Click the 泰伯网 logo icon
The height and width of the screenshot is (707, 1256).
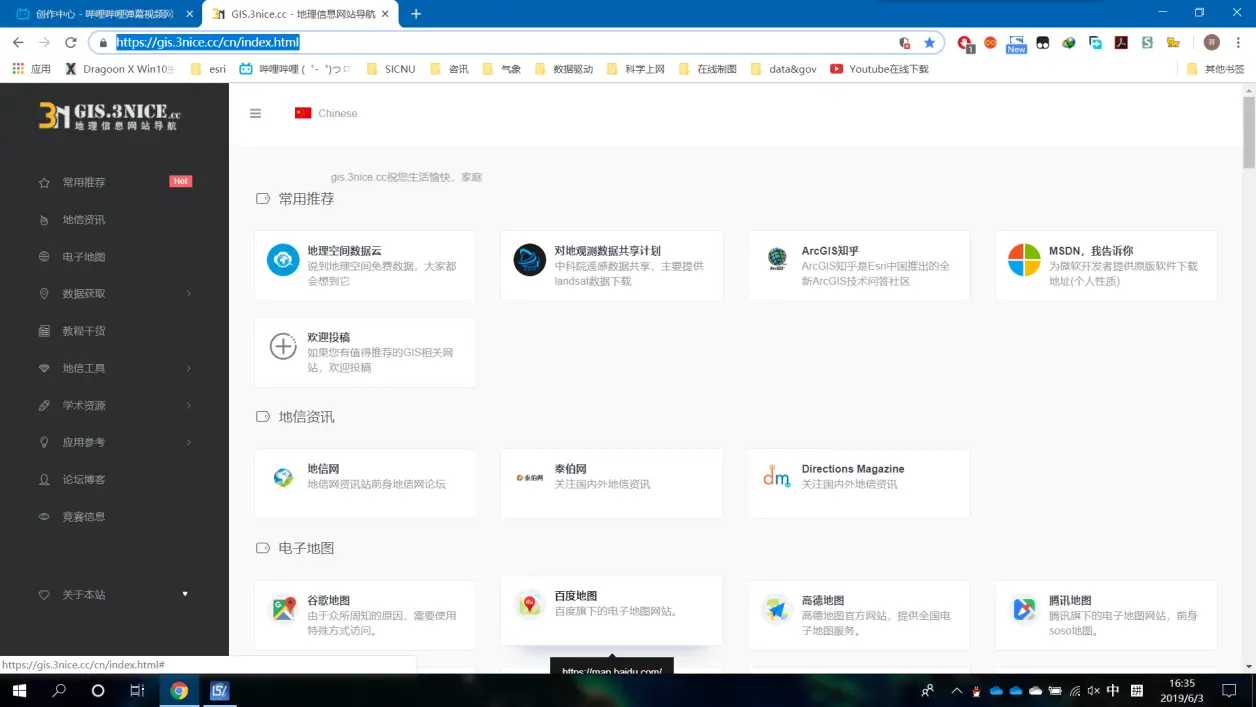point(530,477)
